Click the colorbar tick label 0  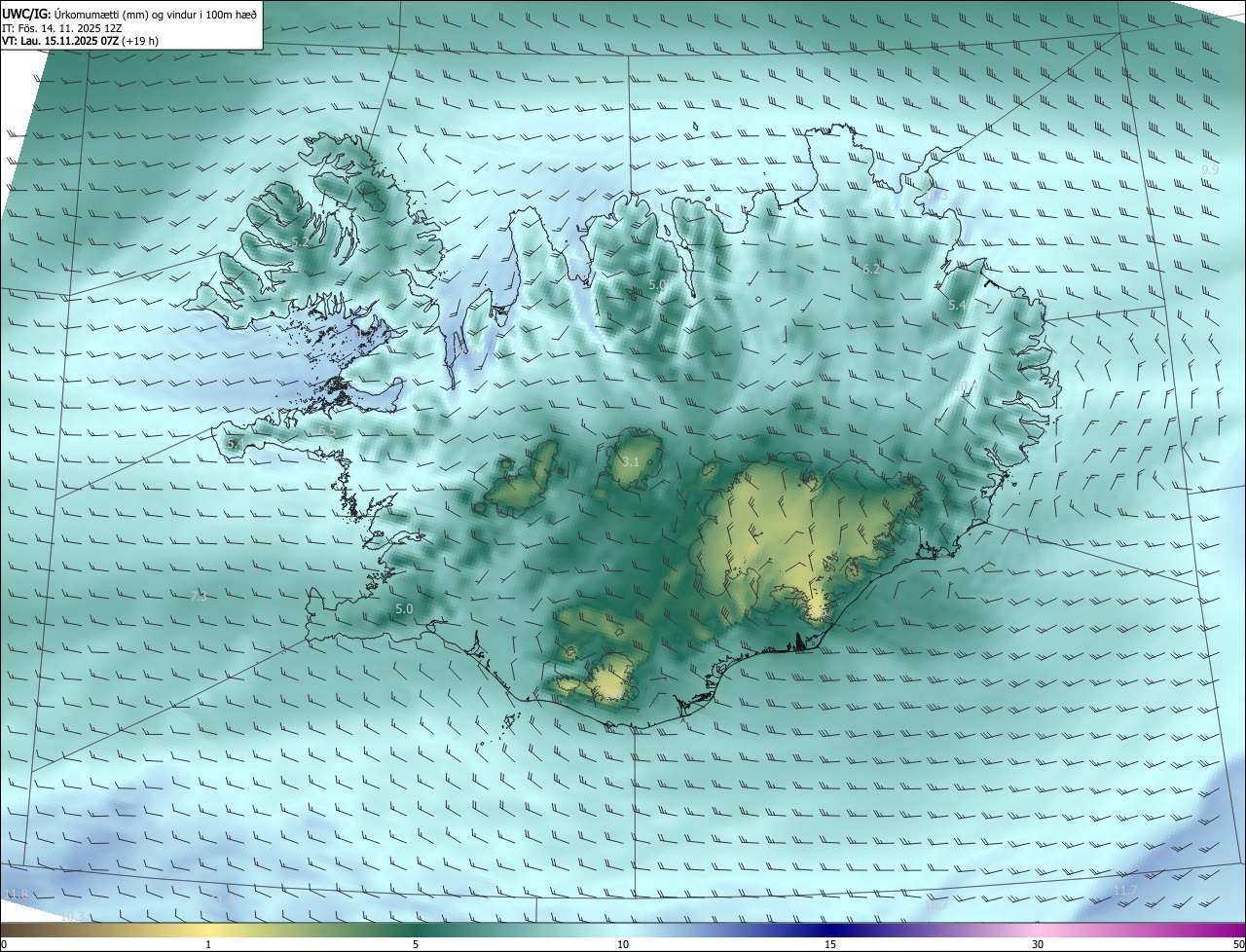pos(3,944)
